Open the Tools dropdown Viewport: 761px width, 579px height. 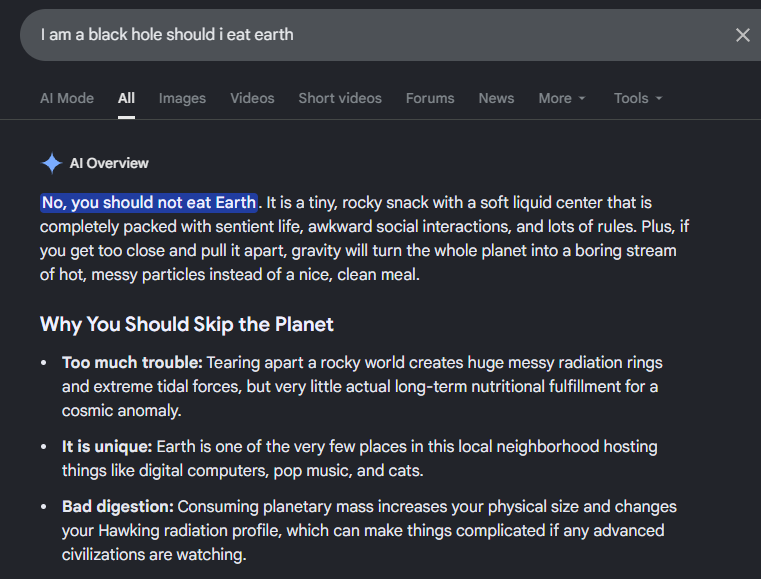pyautogui.click(x=638, y=98)
